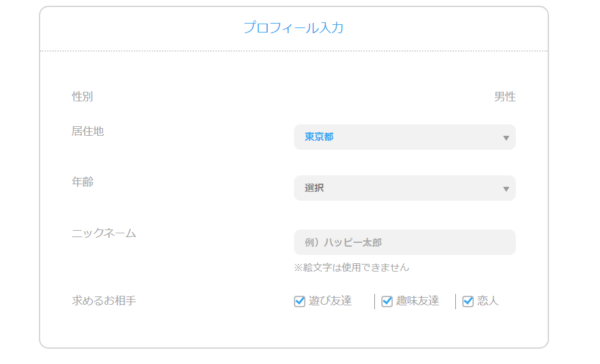Uncheck the 遊び友達 checkbox
The image size is (600, 364).
tap(300, 301)
